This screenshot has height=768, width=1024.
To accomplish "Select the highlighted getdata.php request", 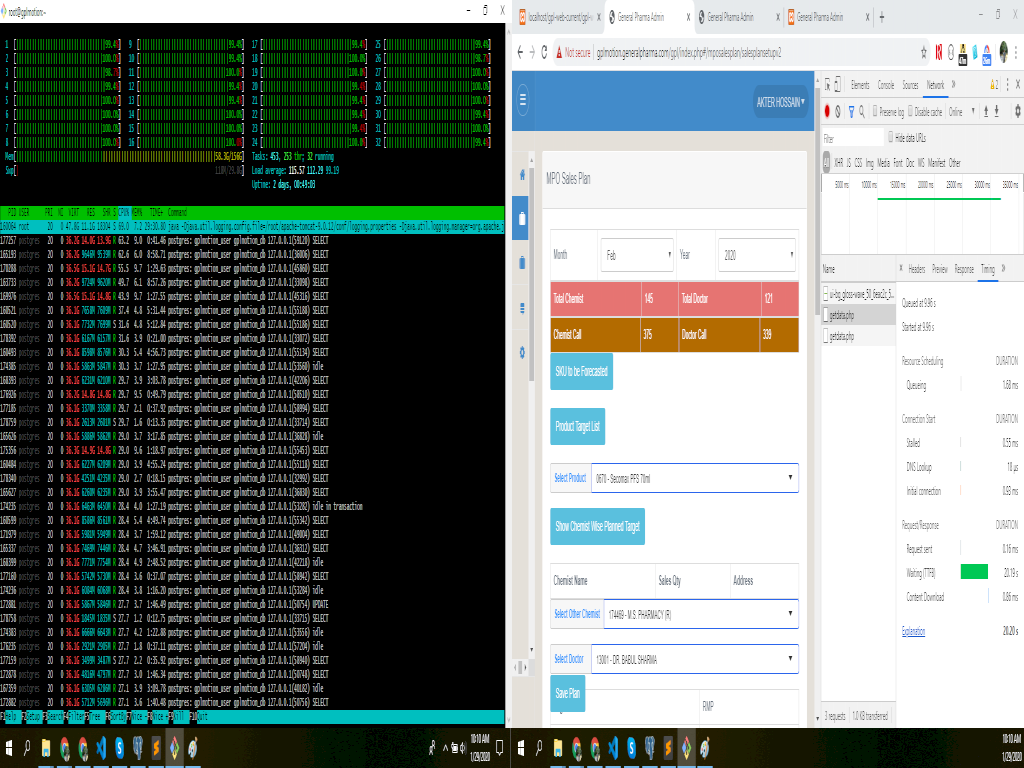I will pos(859,315).
